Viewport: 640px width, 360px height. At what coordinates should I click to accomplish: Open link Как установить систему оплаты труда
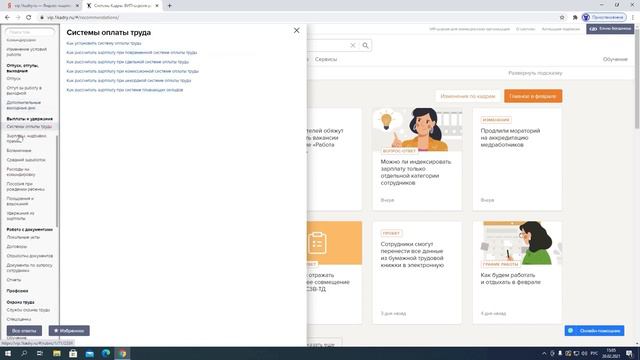click(104, 43)
